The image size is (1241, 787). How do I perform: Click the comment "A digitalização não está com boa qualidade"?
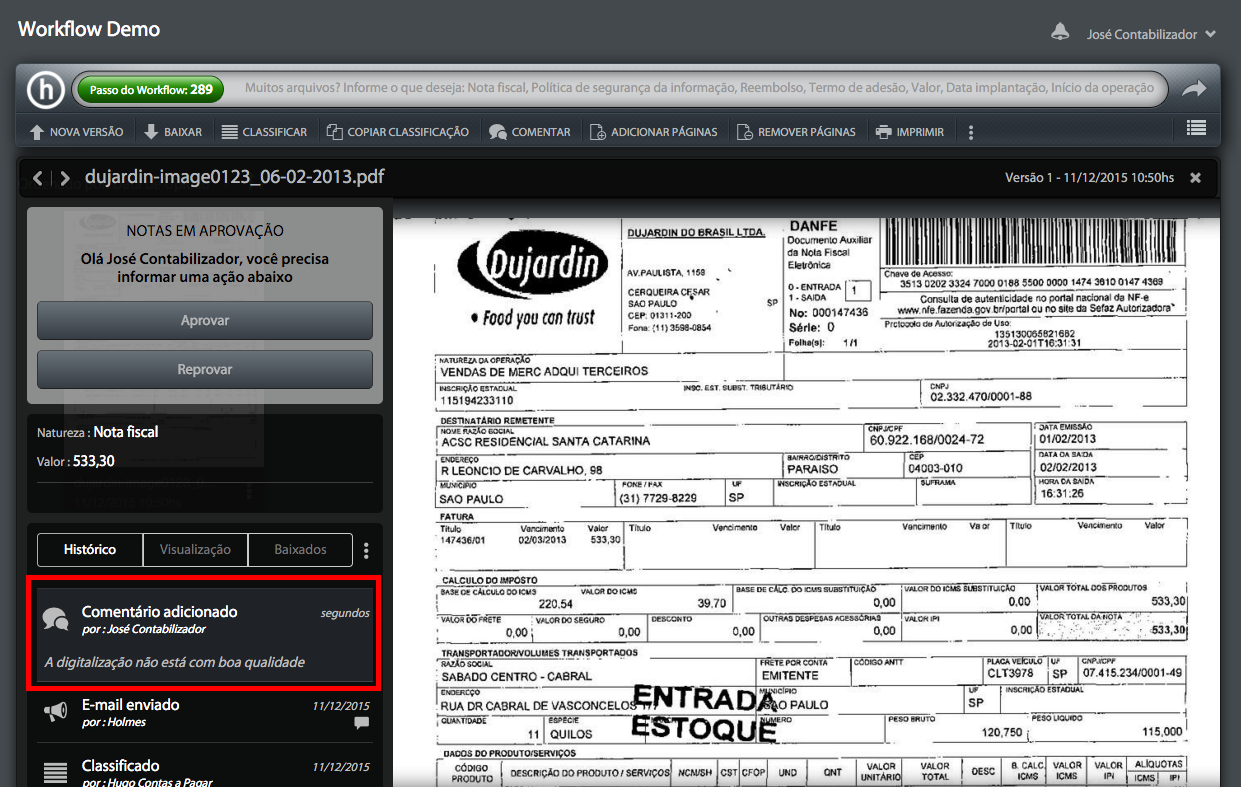tap(175, 661)
